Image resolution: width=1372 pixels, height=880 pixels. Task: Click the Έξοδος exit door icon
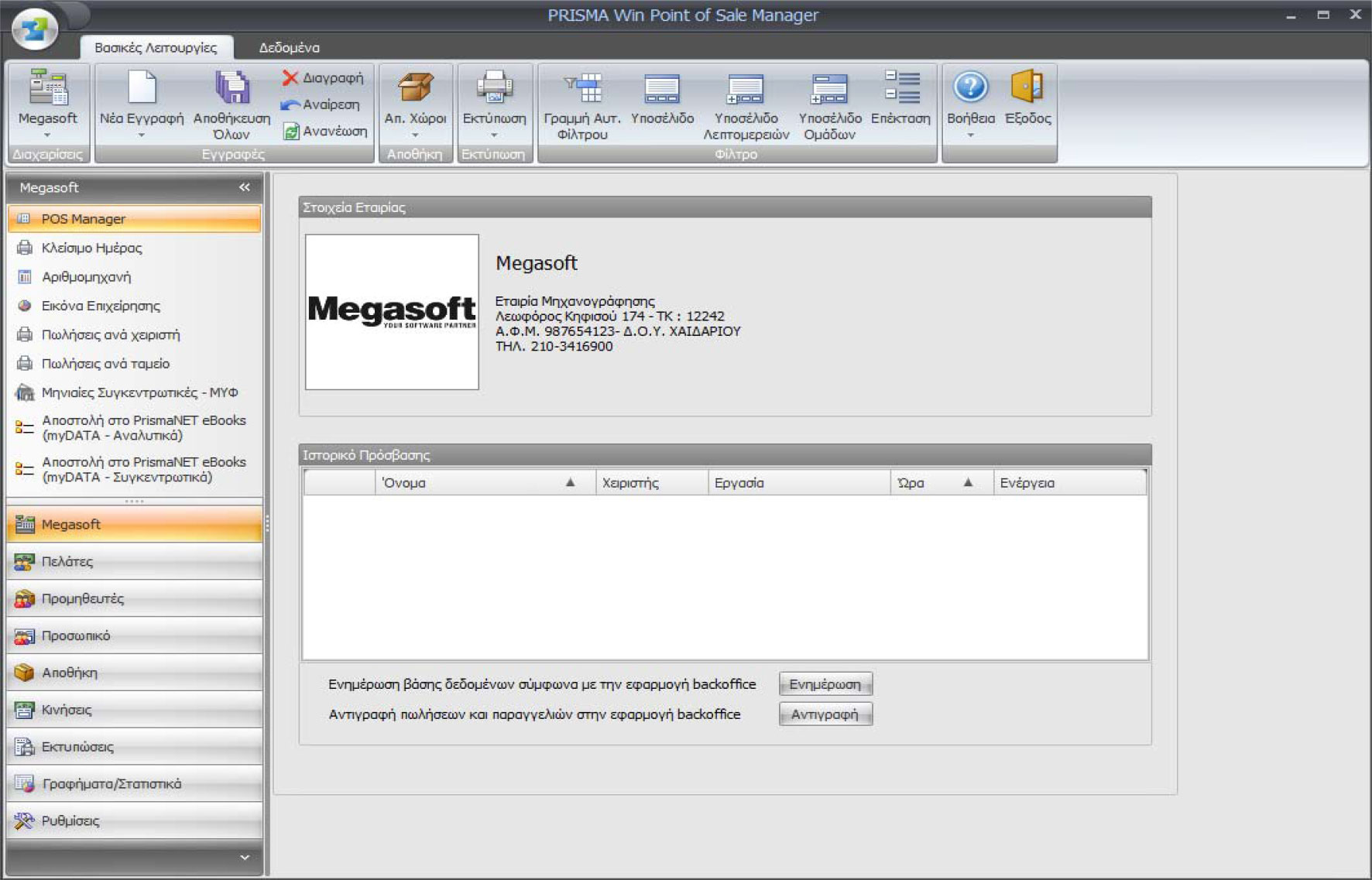pyautogui.click(x=1027, y=87)
